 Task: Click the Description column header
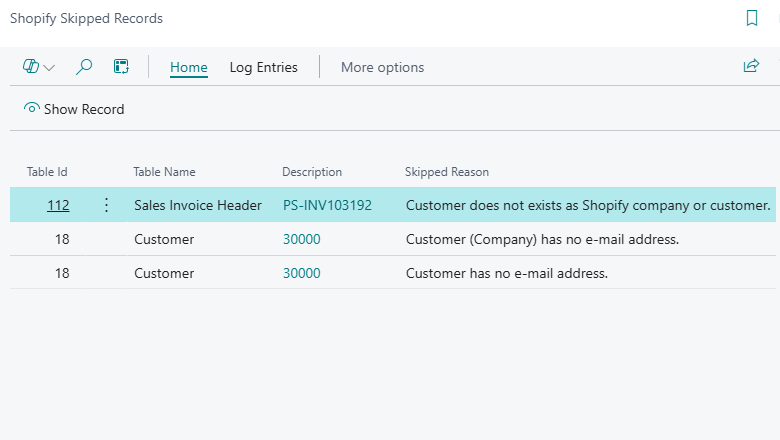pos(312,172)
